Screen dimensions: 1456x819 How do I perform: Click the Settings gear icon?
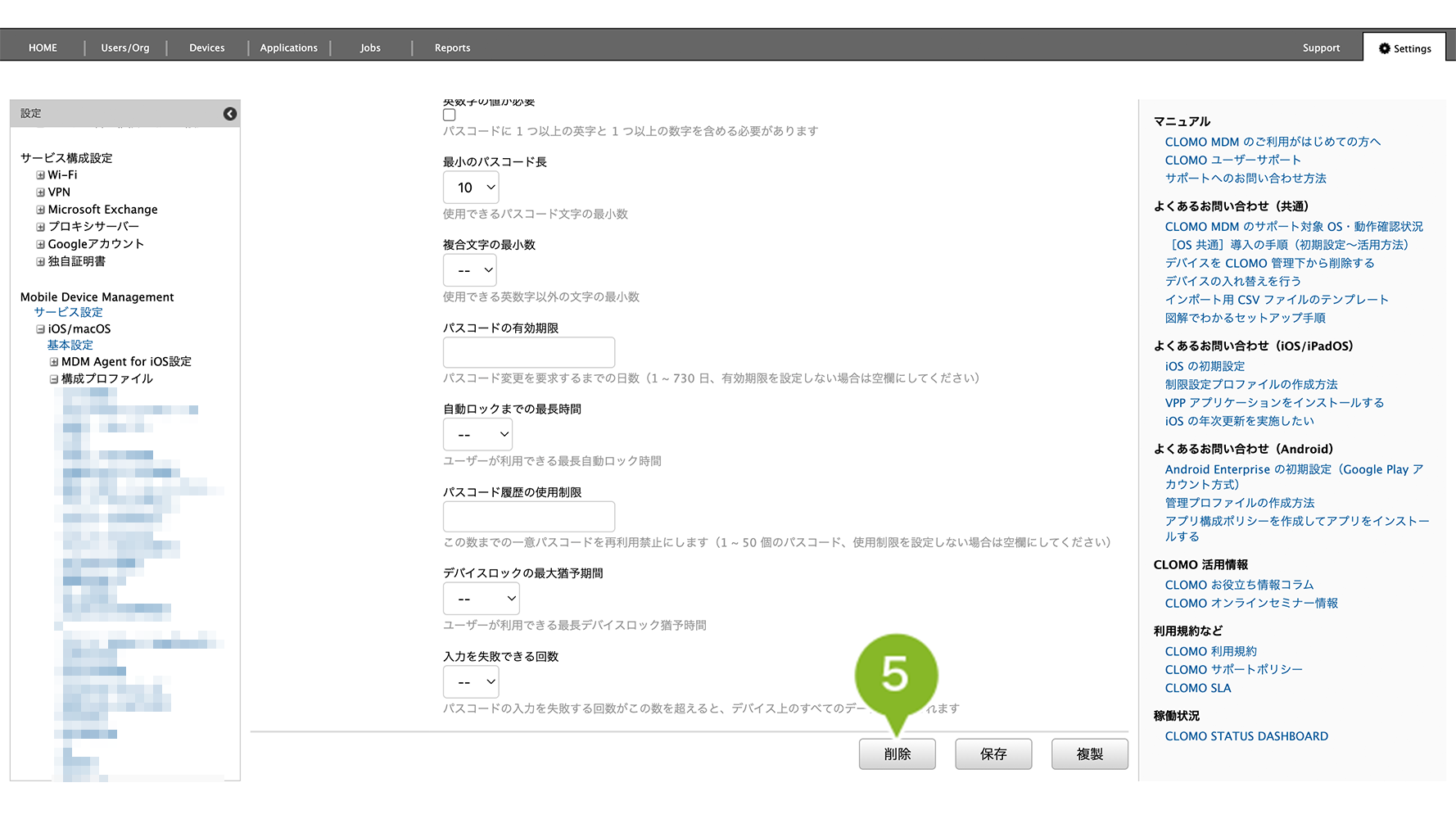tap(1384, 48)
